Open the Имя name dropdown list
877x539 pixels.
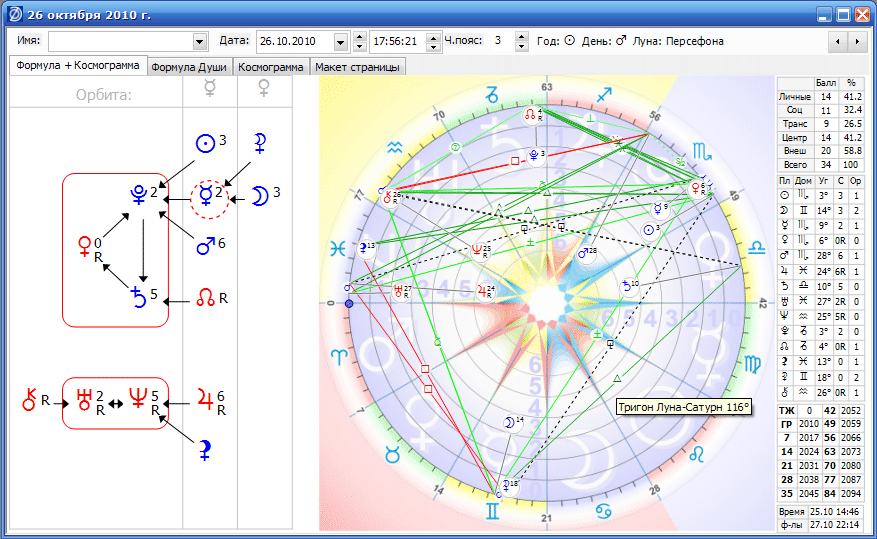click(199, 41)
